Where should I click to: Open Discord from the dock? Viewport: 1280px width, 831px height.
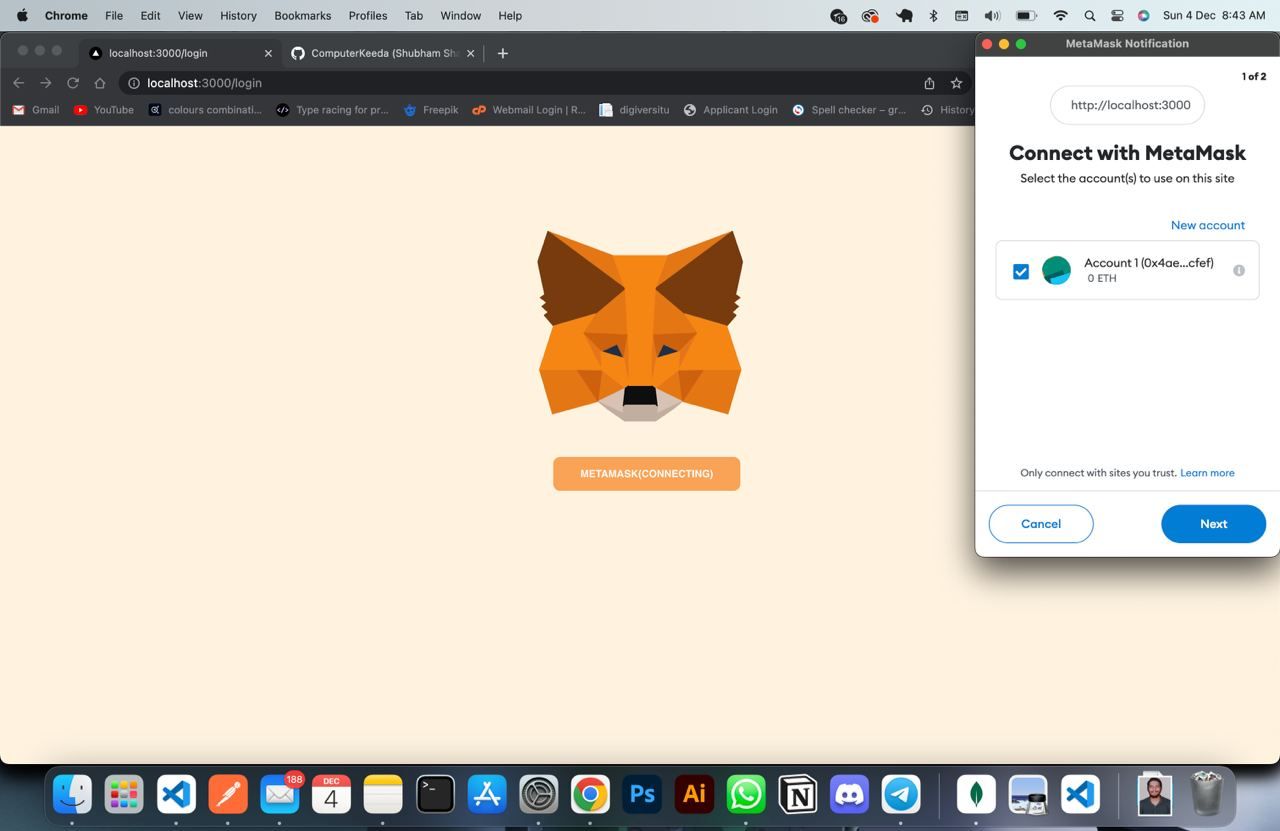point(850,794)
